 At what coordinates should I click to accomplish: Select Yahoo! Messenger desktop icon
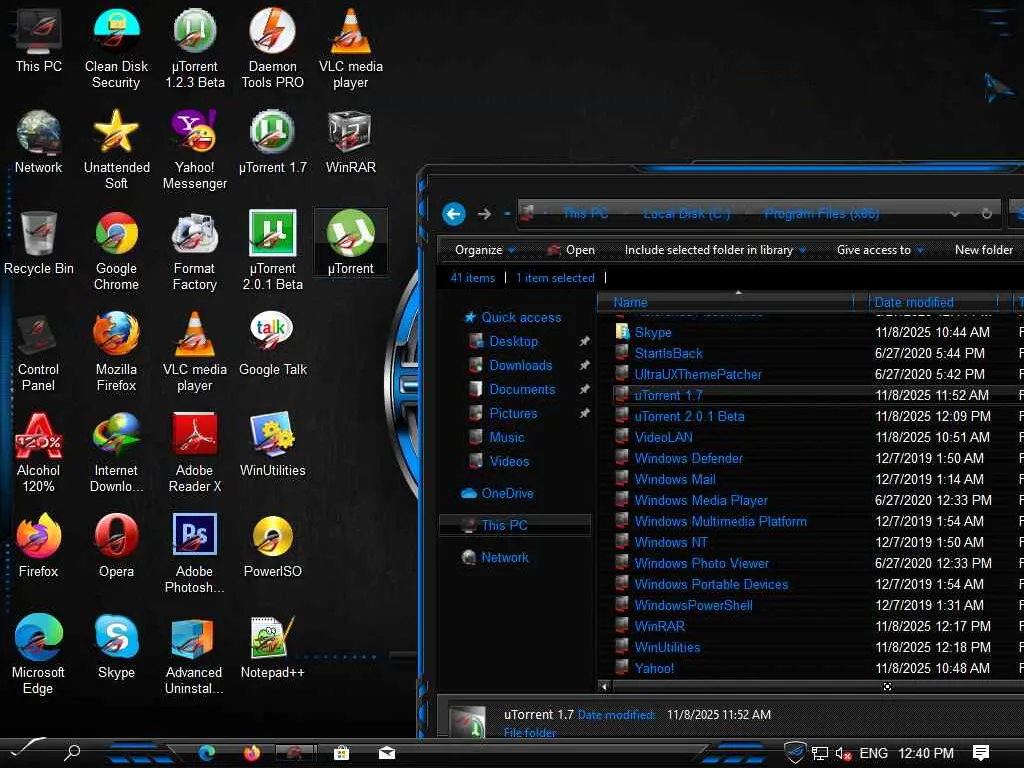tap(195, 150)
